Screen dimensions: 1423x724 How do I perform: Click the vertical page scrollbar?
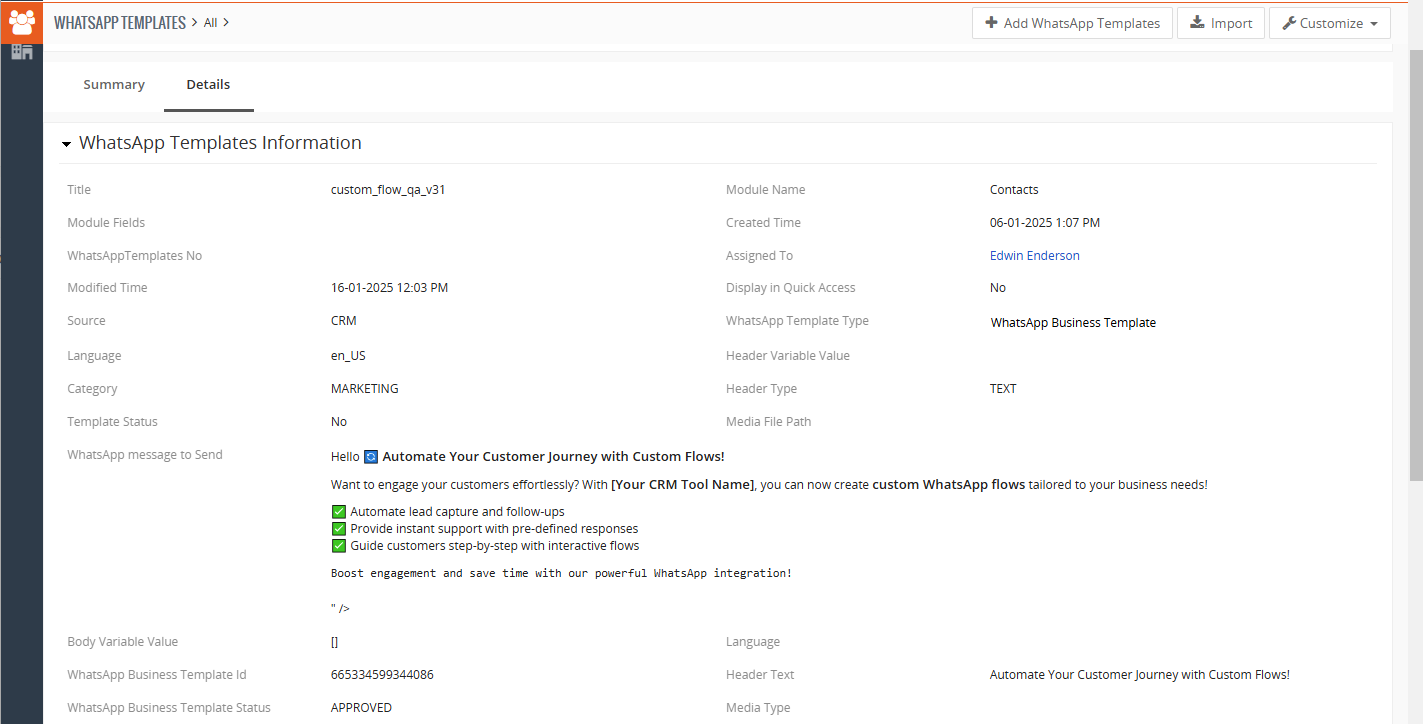point(1414,300)
